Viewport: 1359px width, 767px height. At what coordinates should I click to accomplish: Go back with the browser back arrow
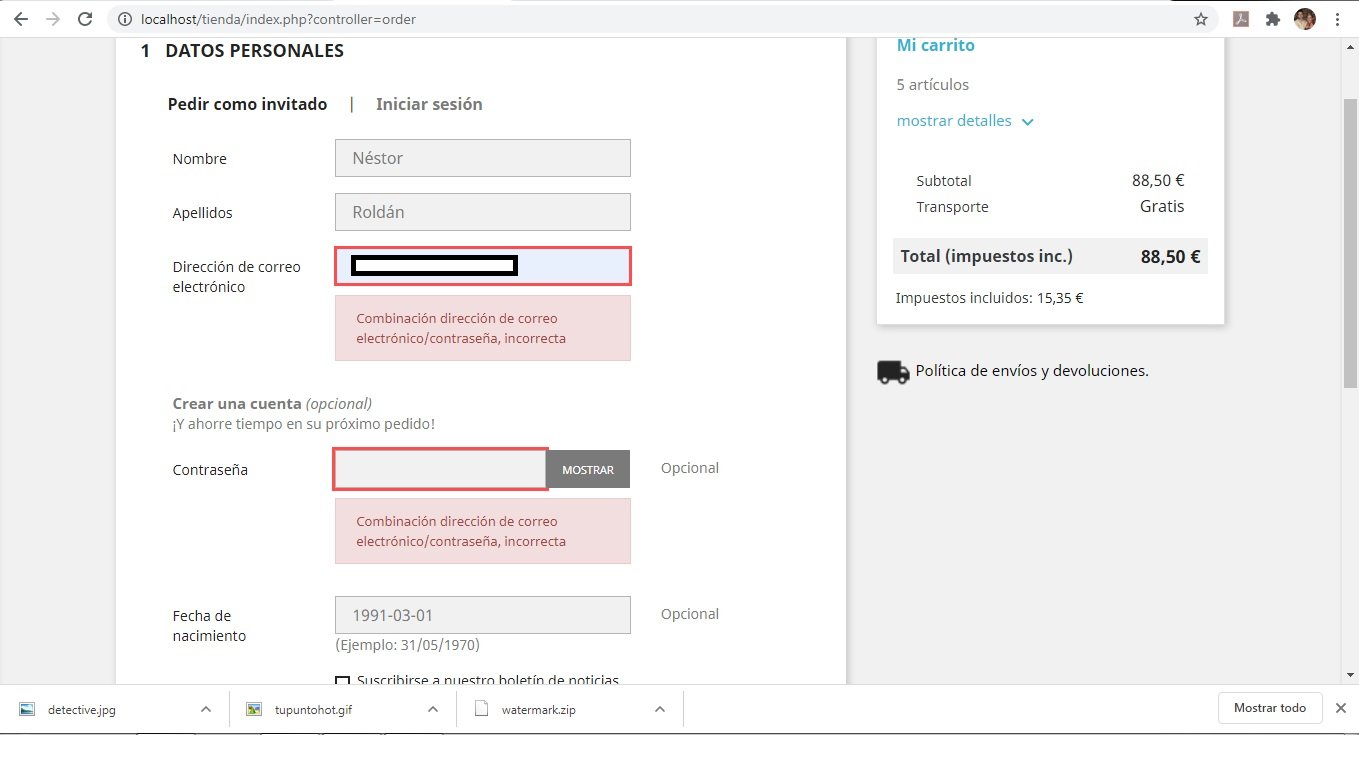click(x=21, y=19)
